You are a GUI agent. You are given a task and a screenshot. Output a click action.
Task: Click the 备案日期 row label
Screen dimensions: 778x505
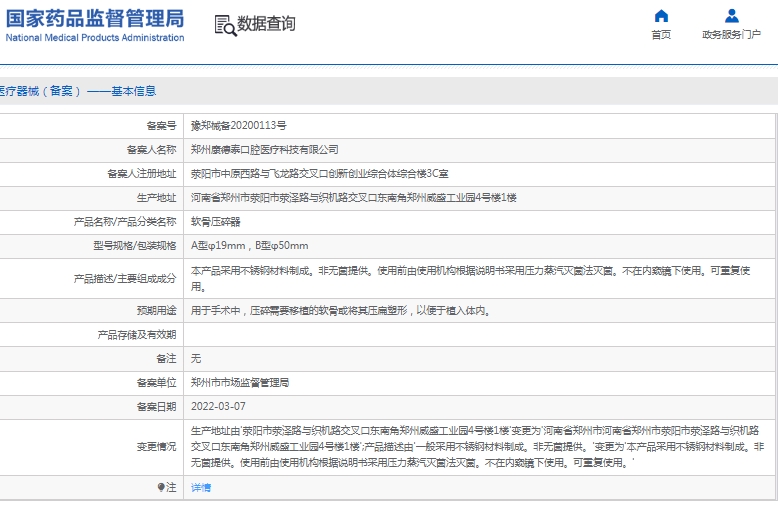click(156, 407)
